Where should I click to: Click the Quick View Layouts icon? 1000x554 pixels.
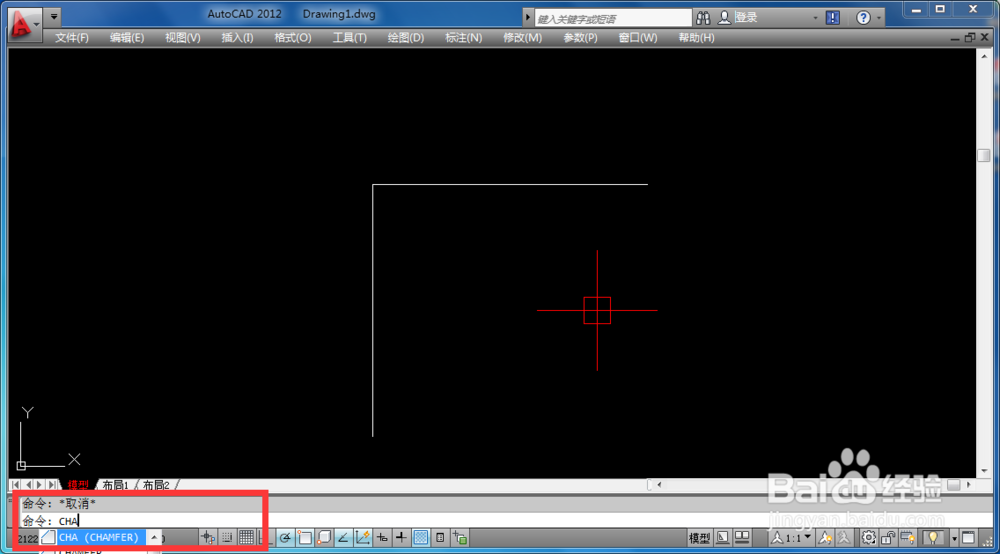tap(723, 538)
